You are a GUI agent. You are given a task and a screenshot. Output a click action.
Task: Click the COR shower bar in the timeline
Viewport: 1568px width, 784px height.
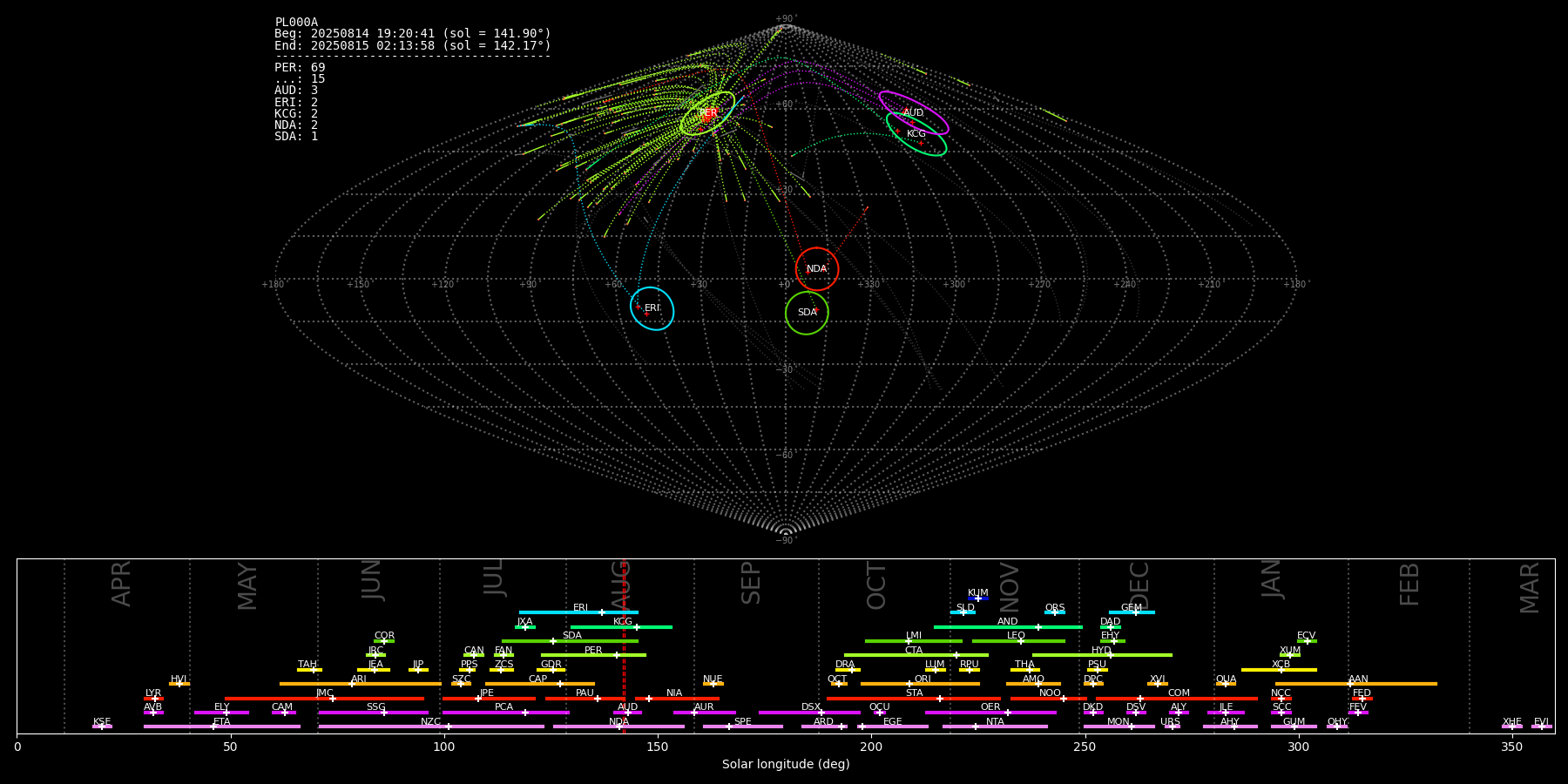(384, 641)
